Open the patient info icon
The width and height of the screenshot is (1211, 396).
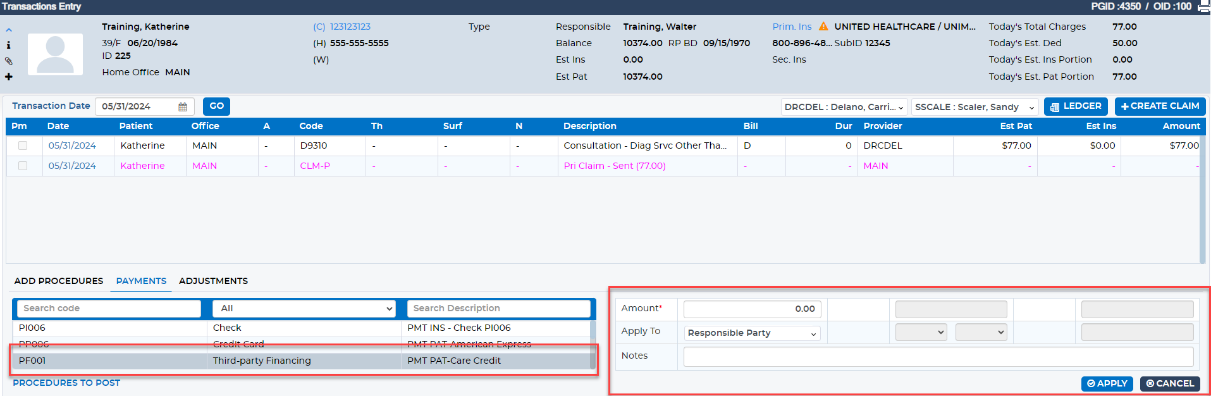[9, 45]
